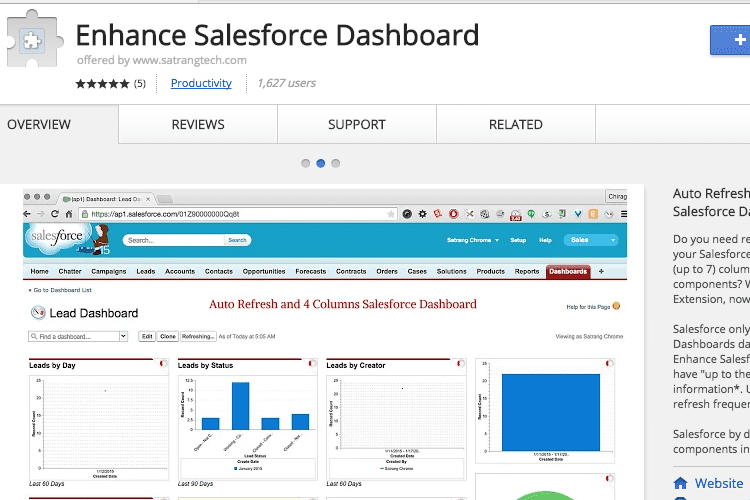Click the gauge icon beside Lead Dashboard
750x500 pixels.
(38, 312)
